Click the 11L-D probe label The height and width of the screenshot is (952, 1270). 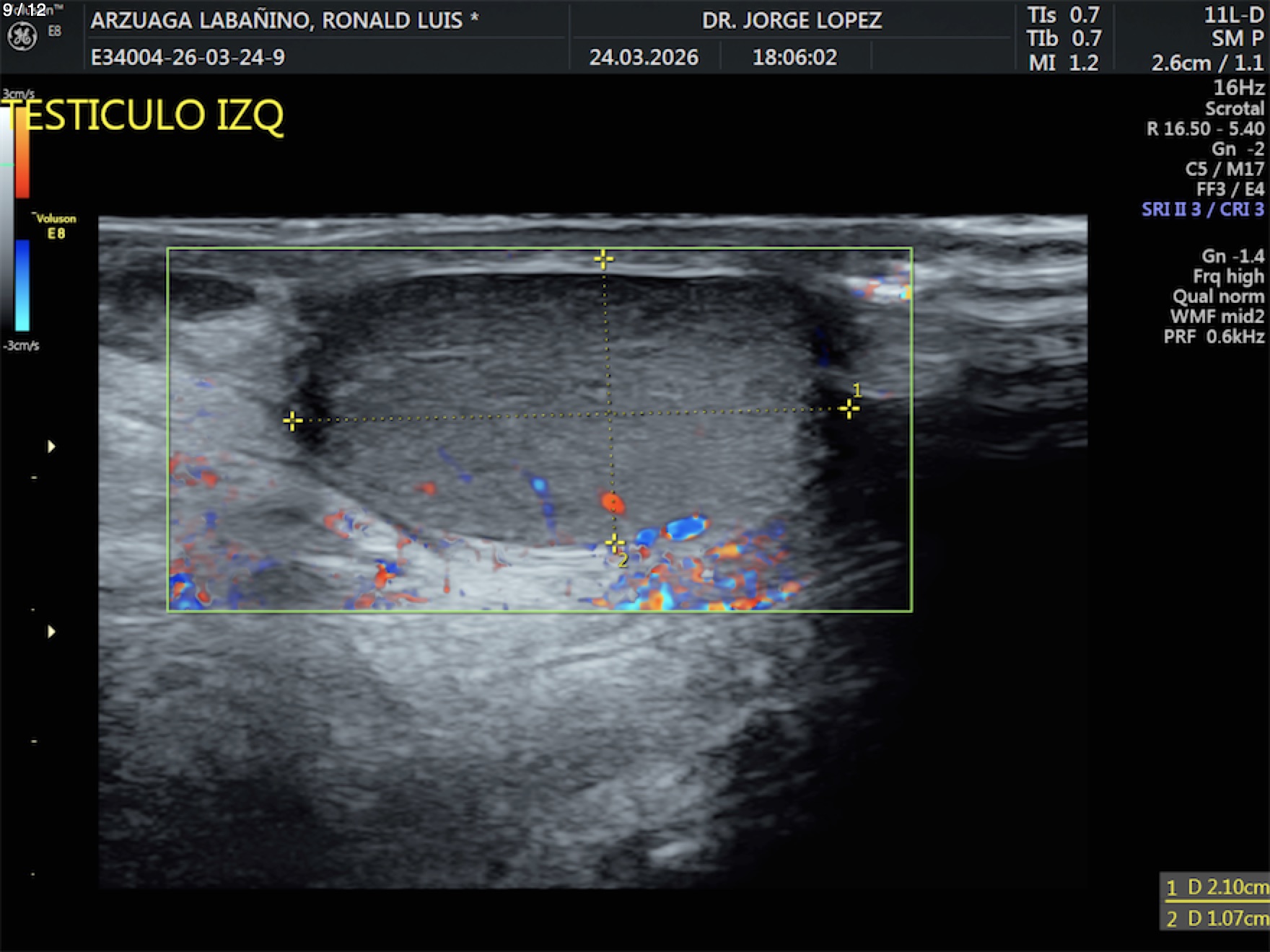pos(1233,14)
